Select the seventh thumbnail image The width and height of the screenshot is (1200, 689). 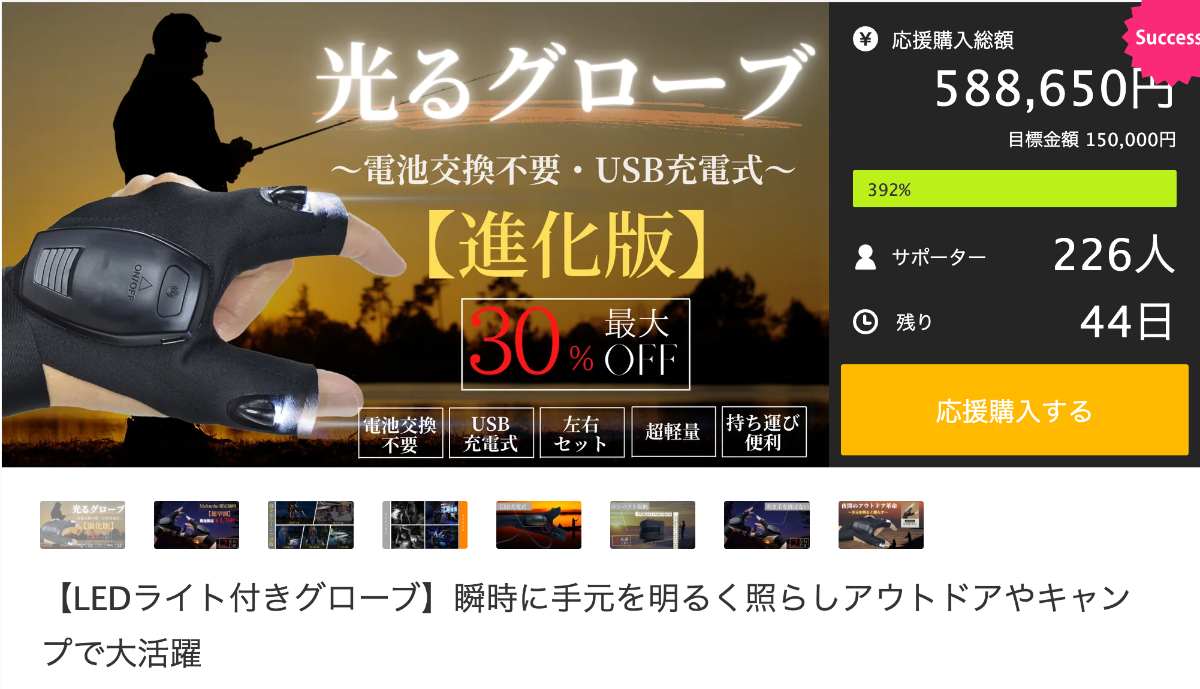[766, 525]
